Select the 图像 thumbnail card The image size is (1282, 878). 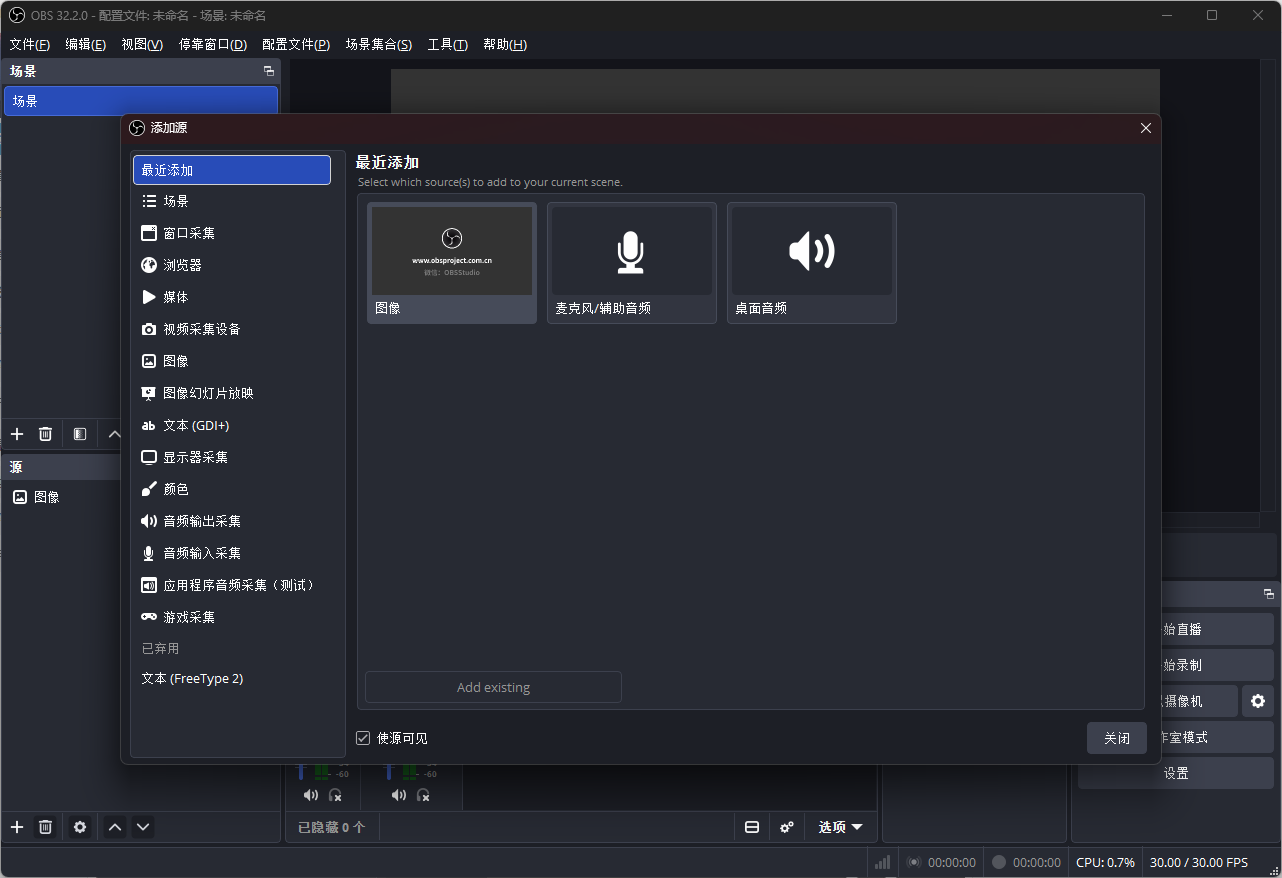pos(452,263)
